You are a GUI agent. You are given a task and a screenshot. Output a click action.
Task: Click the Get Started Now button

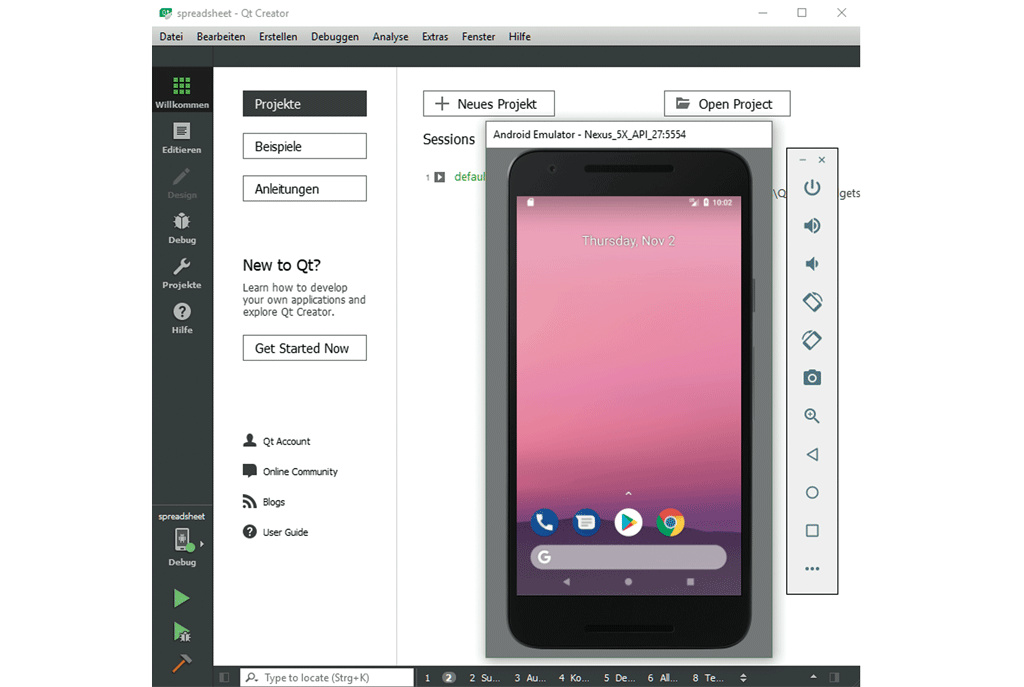(x=304, y=348)
